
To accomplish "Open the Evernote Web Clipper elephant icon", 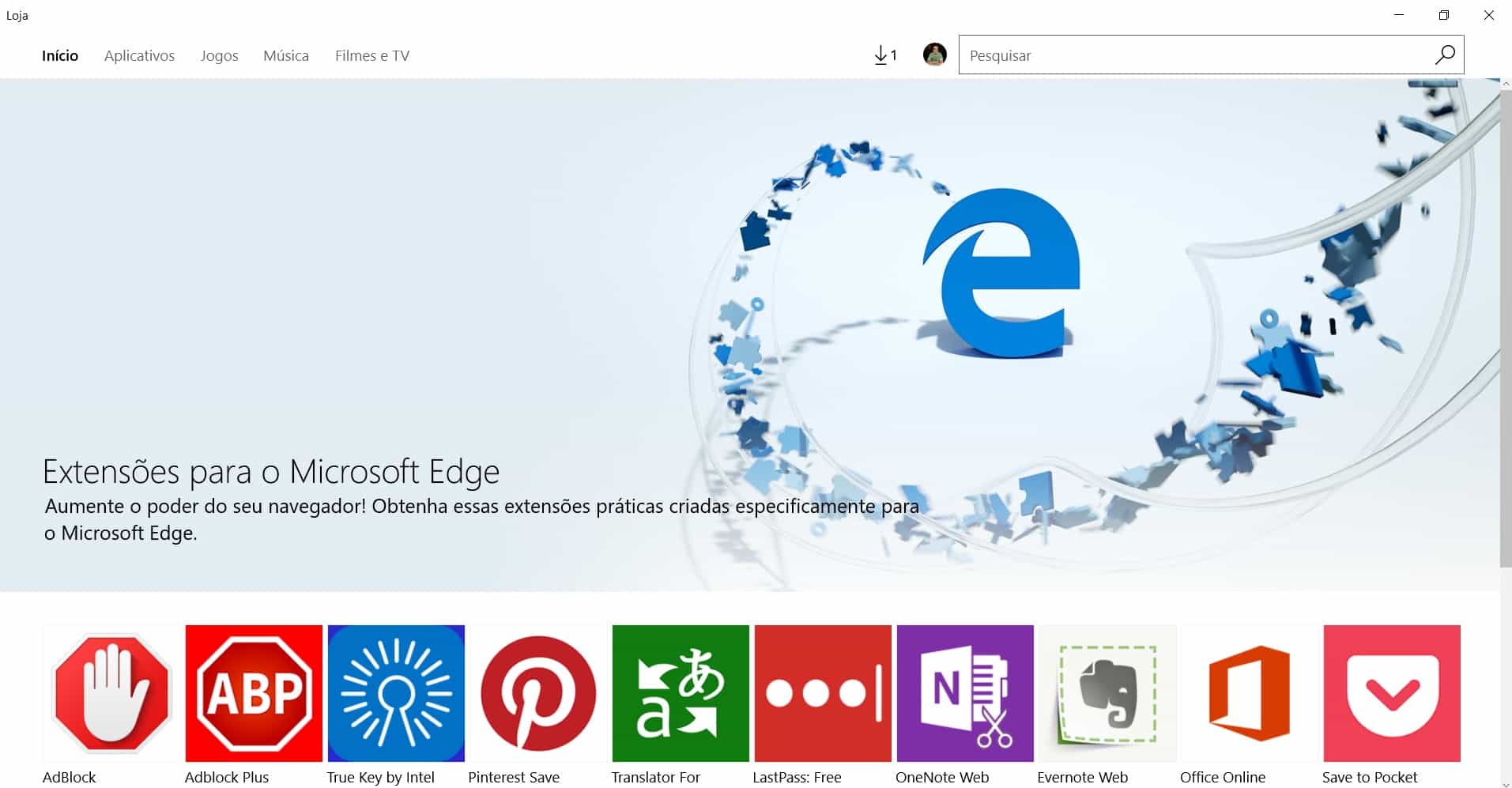I will click(x=1107, y=693).
